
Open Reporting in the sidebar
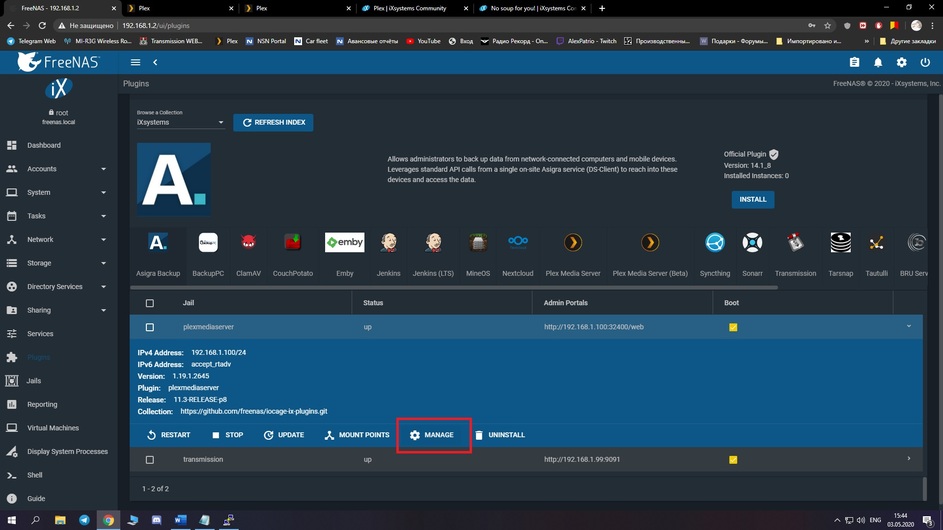tap(58, 404)
